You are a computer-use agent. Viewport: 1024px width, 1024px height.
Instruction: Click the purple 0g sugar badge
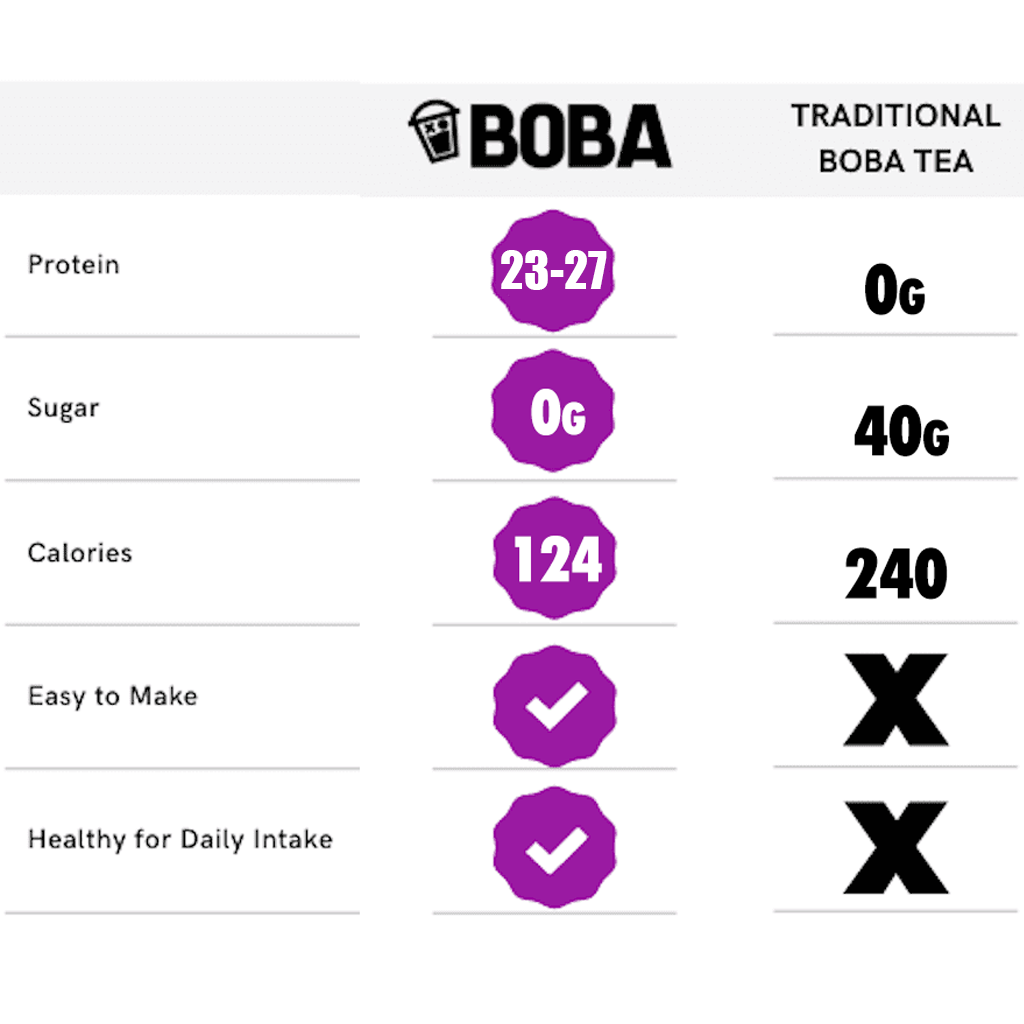coord(553,411)
